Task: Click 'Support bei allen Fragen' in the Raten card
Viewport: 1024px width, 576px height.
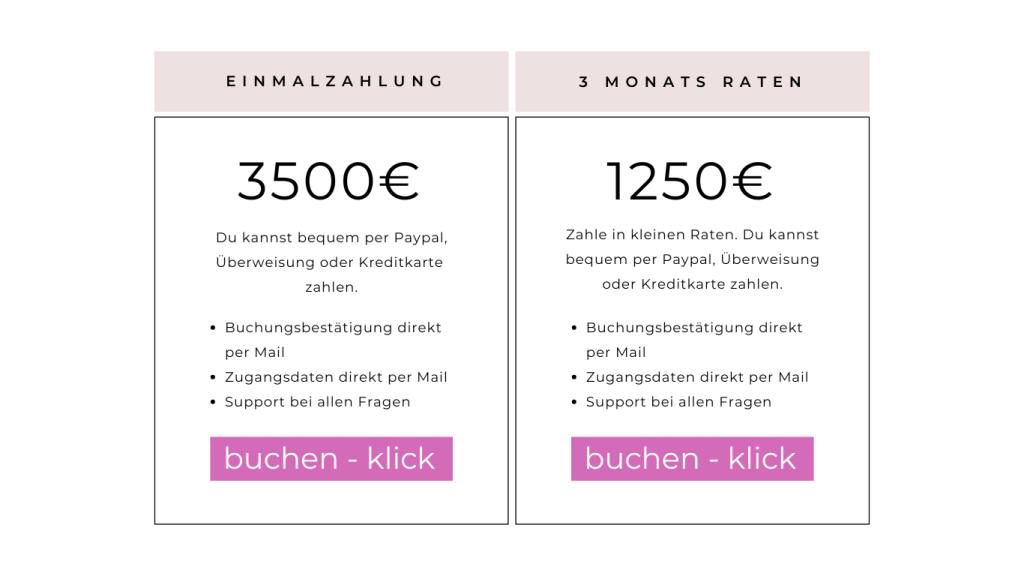Action: (x=678, y=402)
